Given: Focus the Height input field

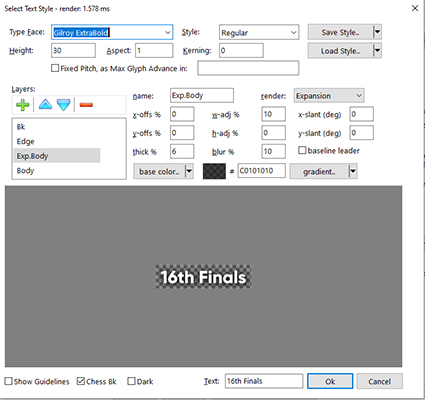Looking at the screenshot, I should [x=73, y=51].
